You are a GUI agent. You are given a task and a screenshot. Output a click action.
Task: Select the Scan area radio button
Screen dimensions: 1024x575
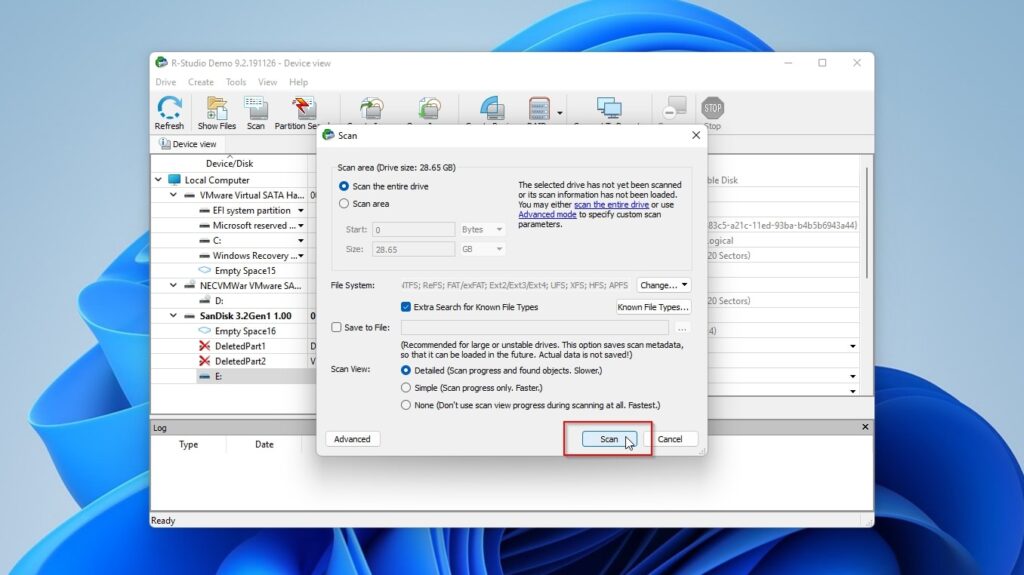click(344, 204)
